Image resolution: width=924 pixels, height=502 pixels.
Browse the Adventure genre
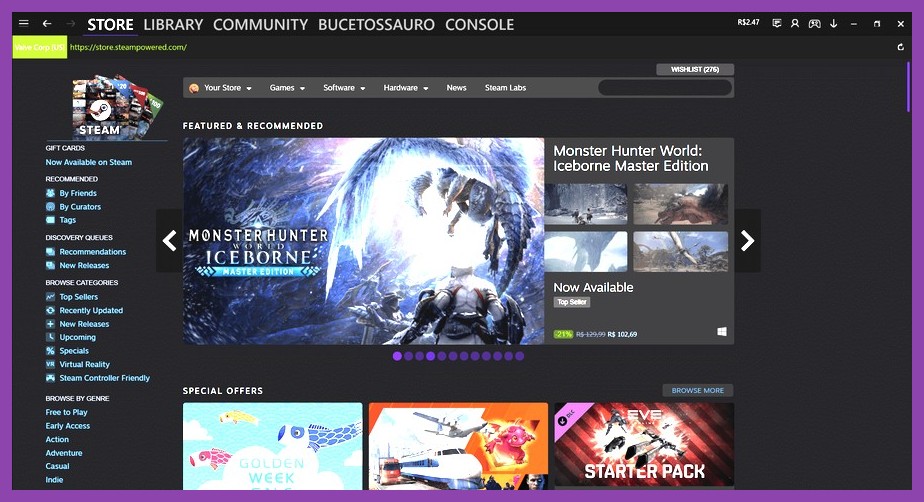pyautogui.click(x=64, y=453)
